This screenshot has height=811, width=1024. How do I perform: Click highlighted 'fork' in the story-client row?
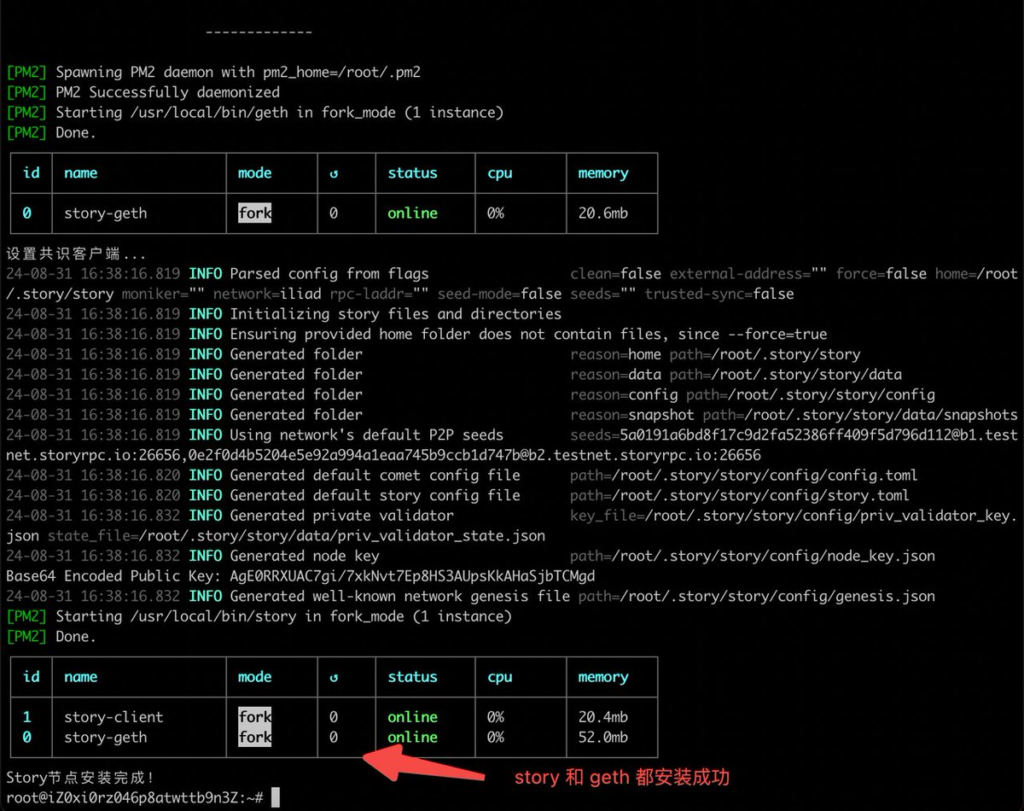pyautogui.click(x=255, y=717)
